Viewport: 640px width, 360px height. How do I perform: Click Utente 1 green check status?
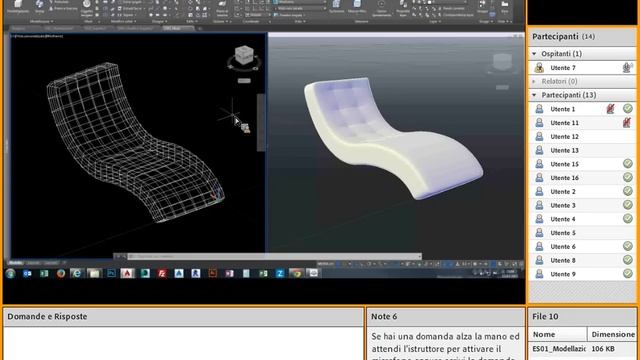(628, 109)
